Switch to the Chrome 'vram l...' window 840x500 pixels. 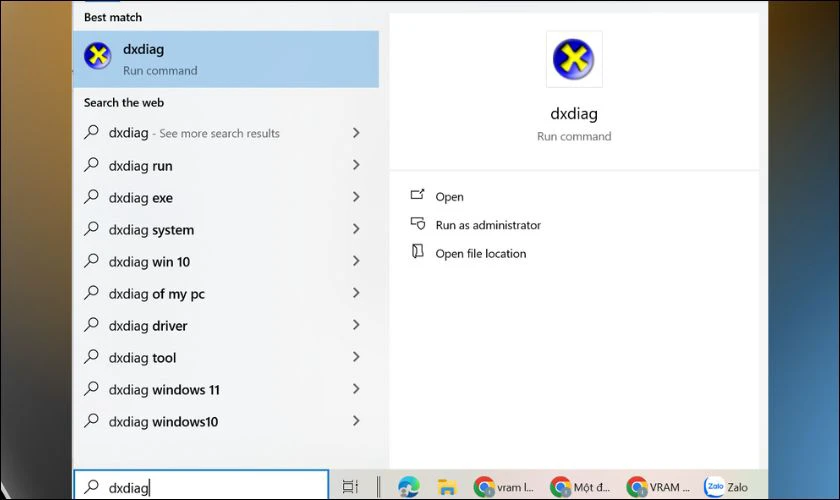tap(504, 487)
